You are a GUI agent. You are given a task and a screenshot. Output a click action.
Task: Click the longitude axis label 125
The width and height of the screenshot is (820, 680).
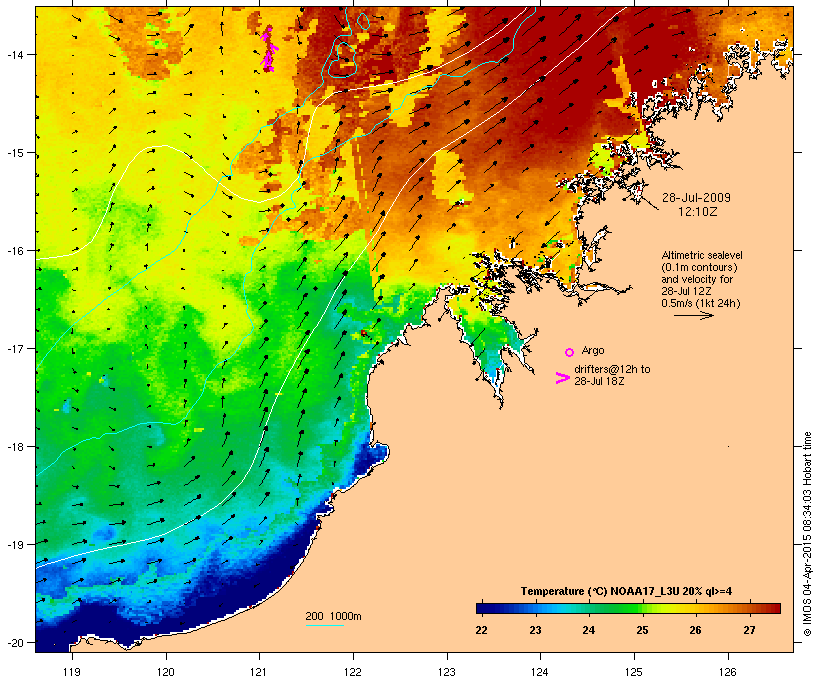point(634,672)
